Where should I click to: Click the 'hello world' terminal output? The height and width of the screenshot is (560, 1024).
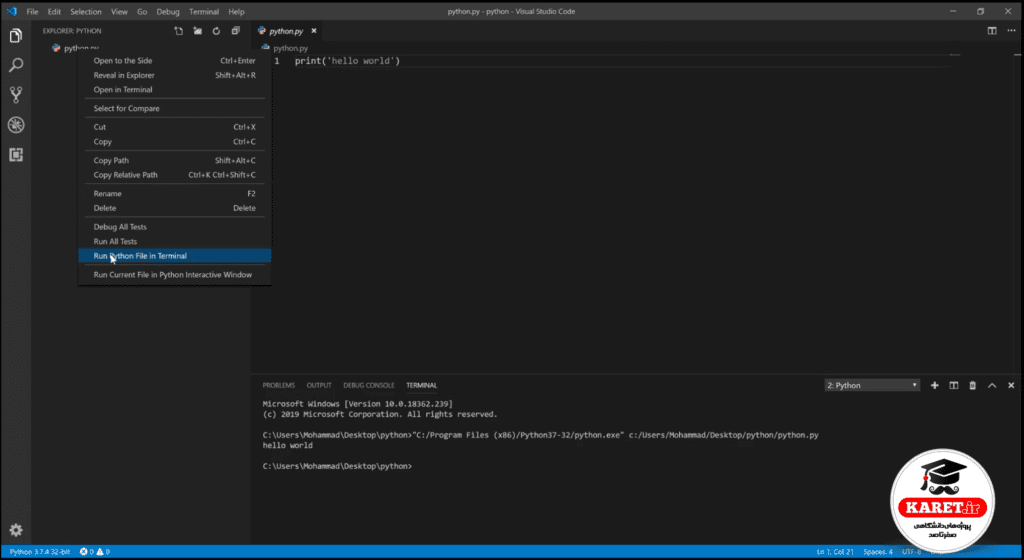[x=287, y=445]
